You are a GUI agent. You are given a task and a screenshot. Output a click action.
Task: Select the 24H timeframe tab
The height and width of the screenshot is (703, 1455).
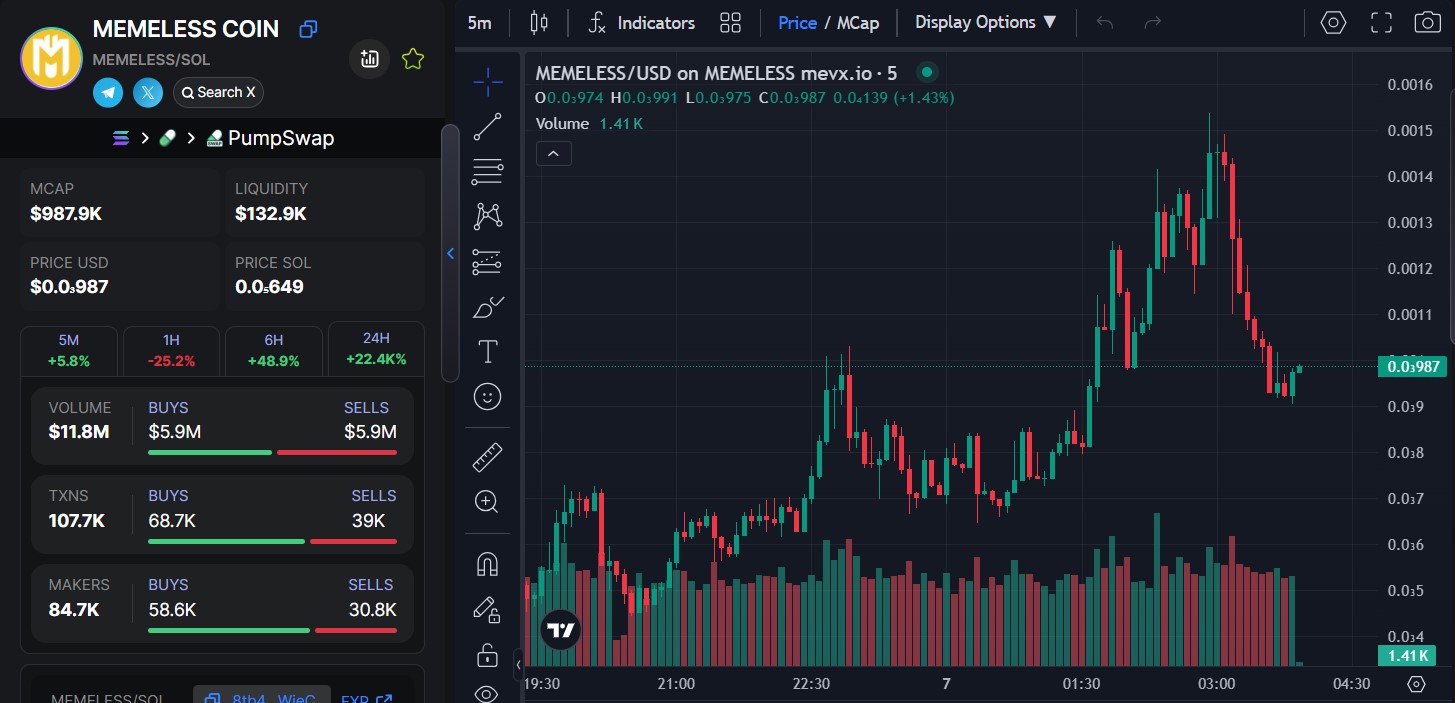click(x=376, y=348)
